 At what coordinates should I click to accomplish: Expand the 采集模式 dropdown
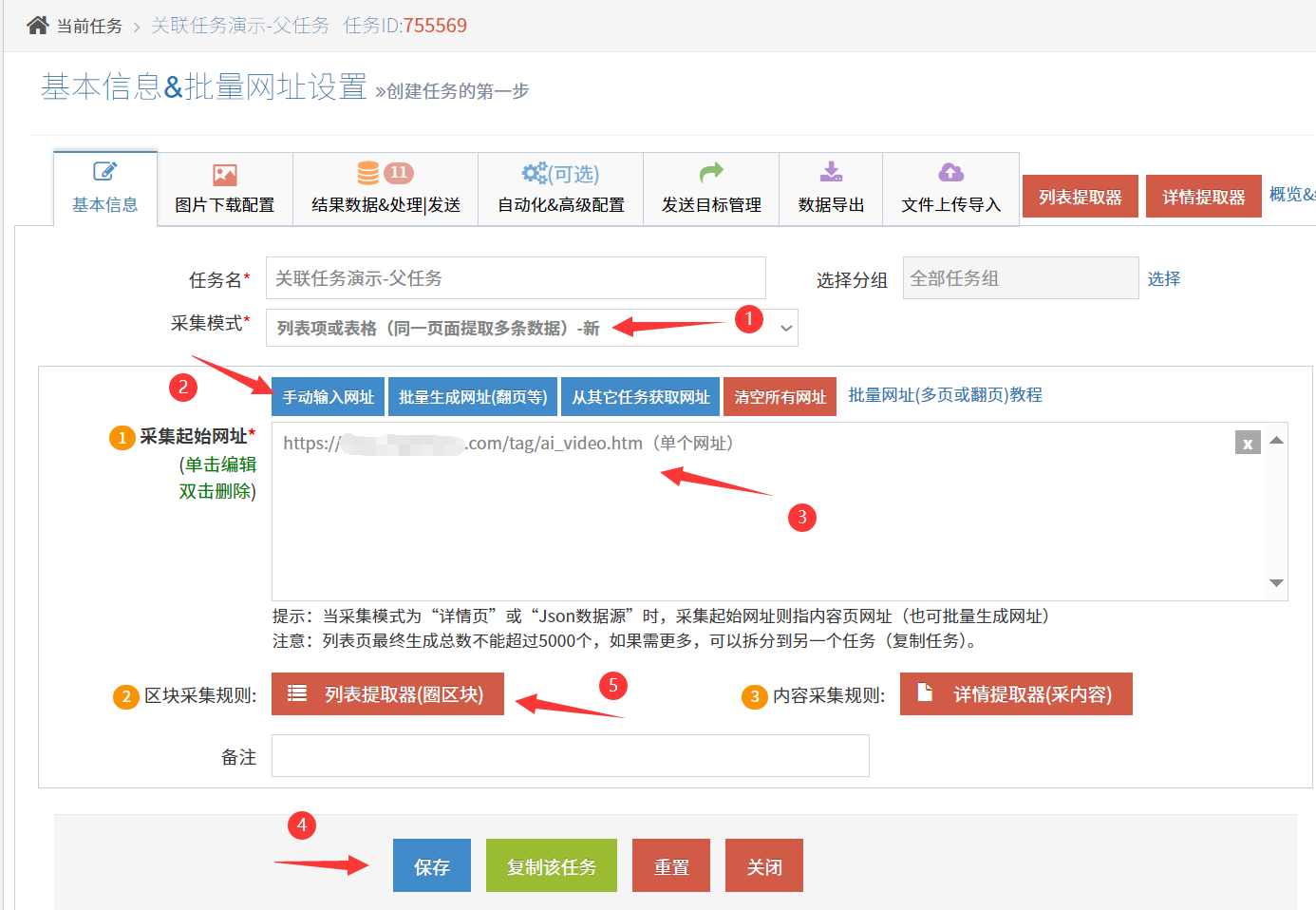click(786, 329)
